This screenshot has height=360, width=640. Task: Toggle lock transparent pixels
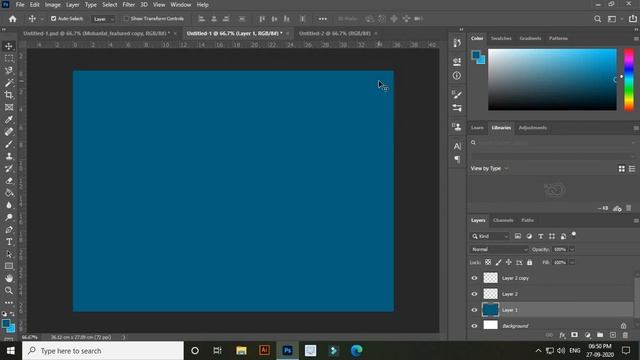[488, 262]
